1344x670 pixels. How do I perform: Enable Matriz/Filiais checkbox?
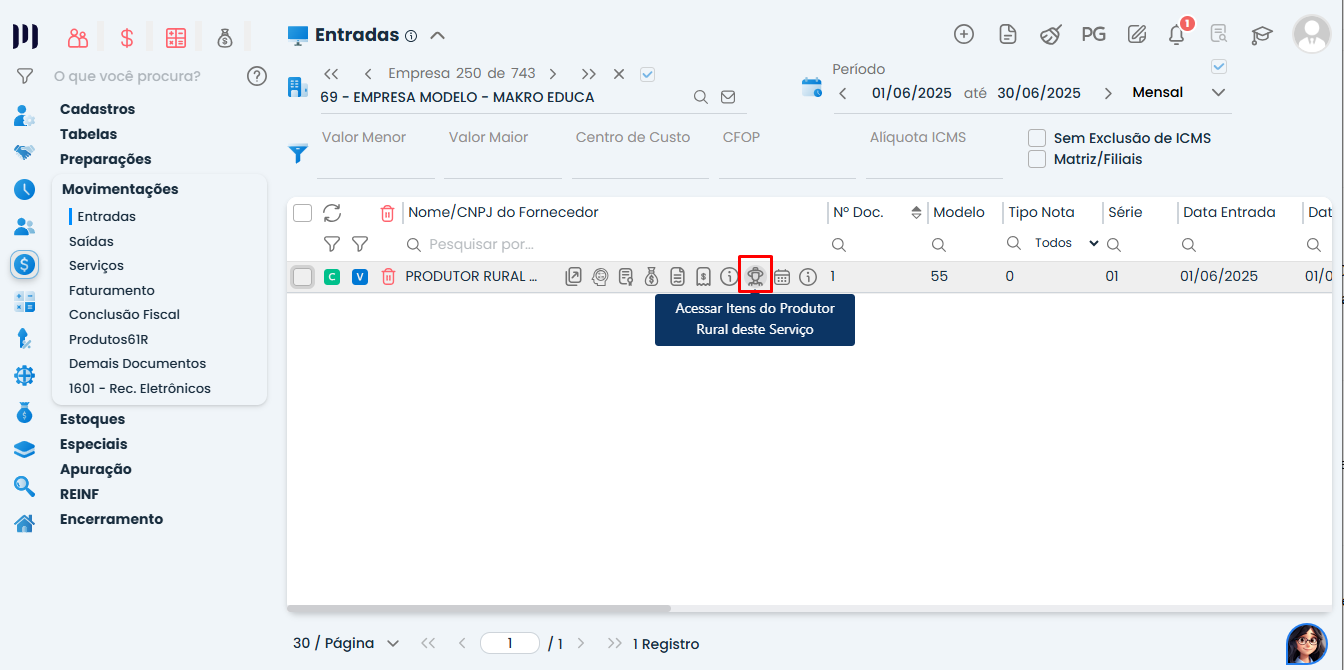pos(1037,158)
